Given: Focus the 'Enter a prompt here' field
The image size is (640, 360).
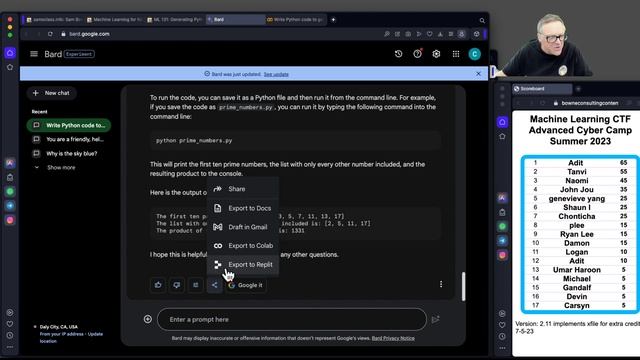Looking at the screenshot, I should (x=292, y=319).
